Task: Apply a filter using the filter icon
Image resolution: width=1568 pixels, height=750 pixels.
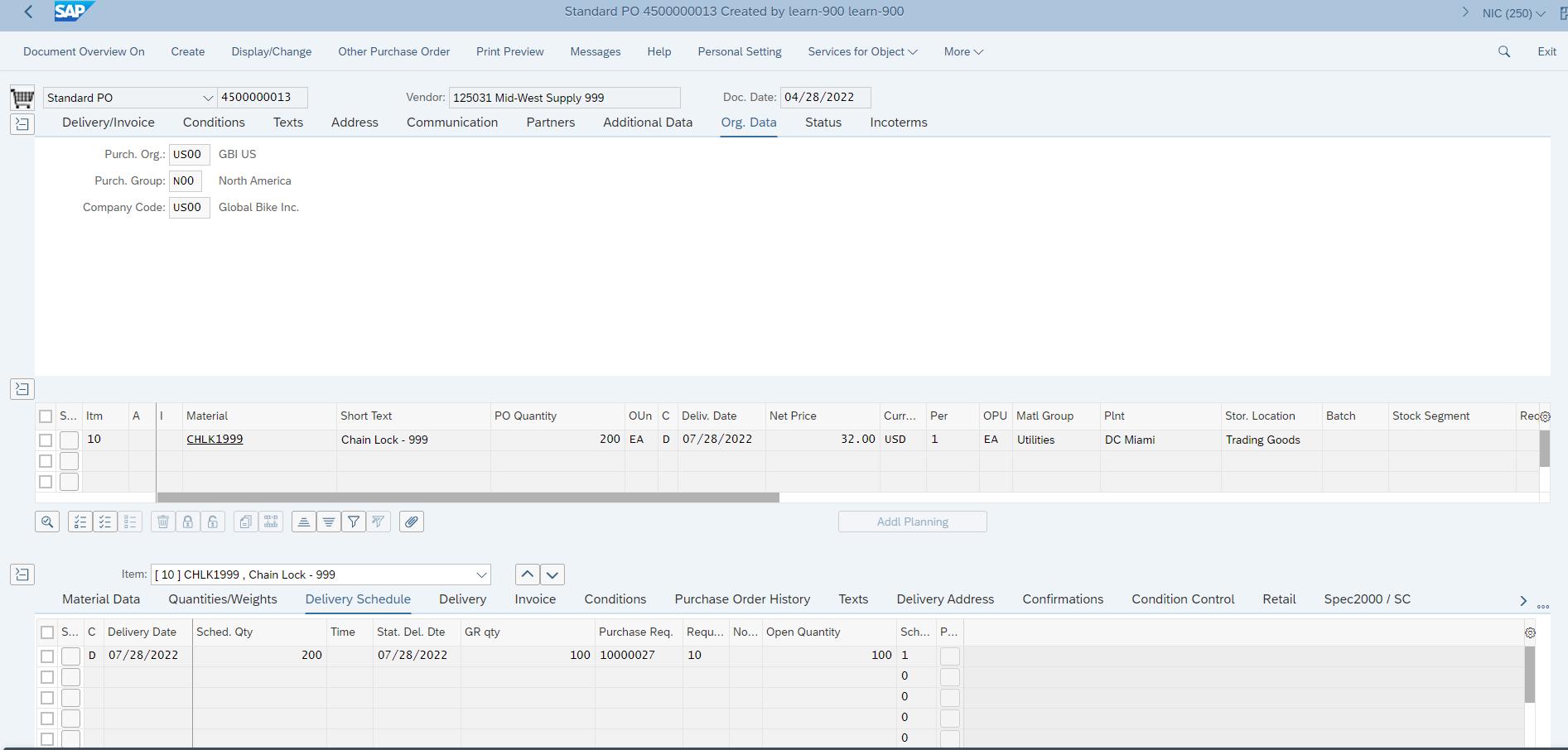Action: pos(353,522)
